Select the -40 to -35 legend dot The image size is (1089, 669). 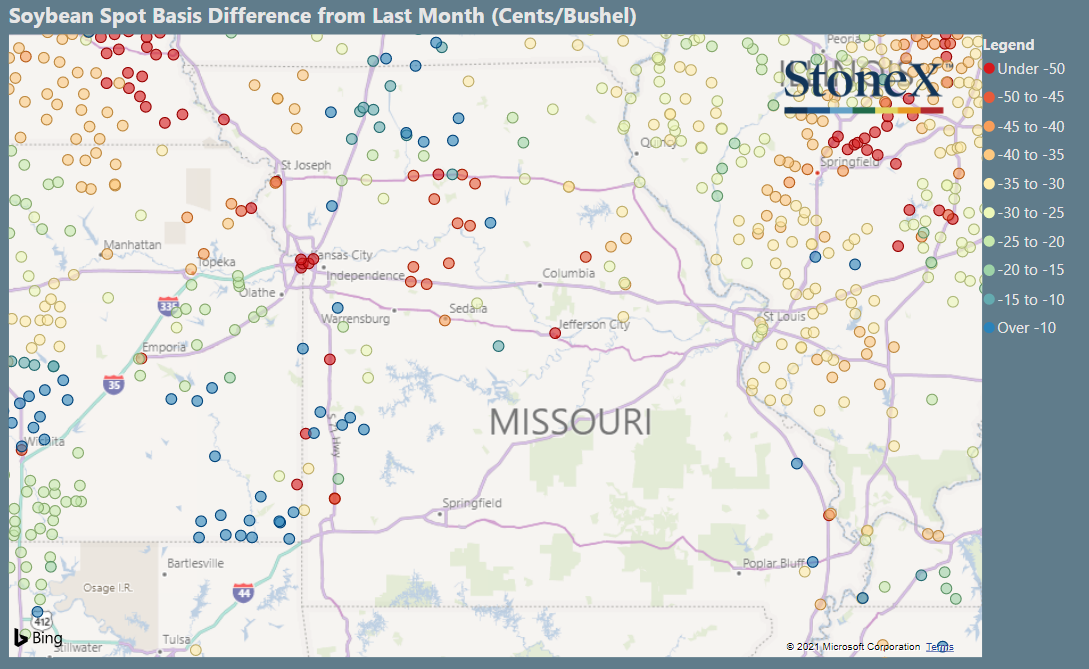coord(989,155)
